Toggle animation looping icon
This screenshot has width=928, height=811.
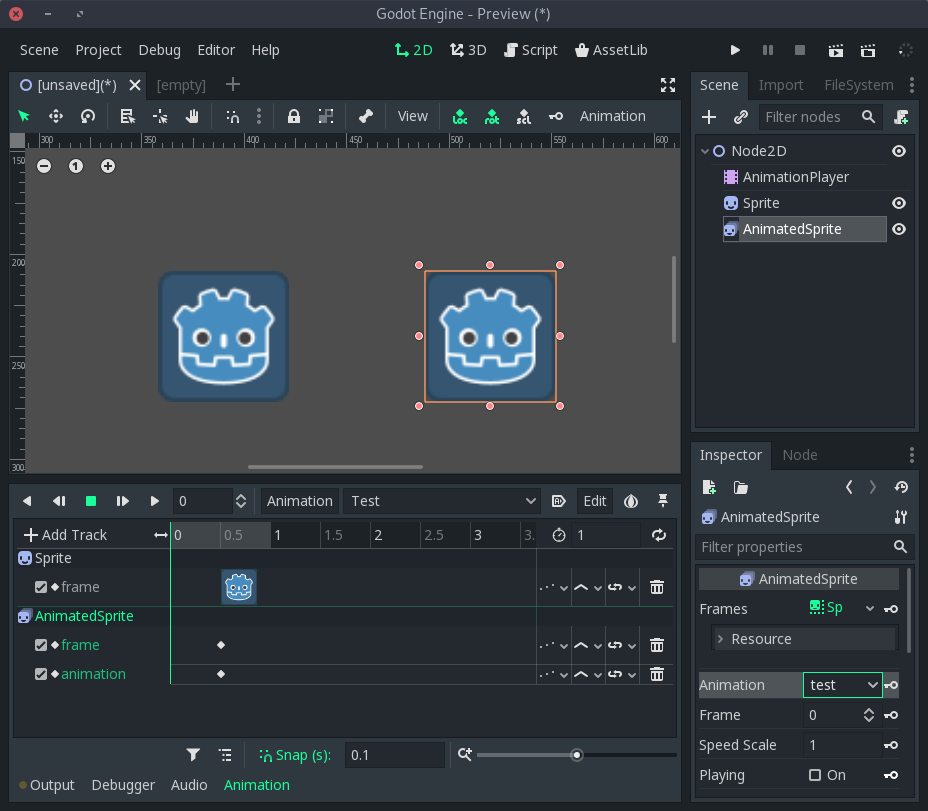pos(659,535)
